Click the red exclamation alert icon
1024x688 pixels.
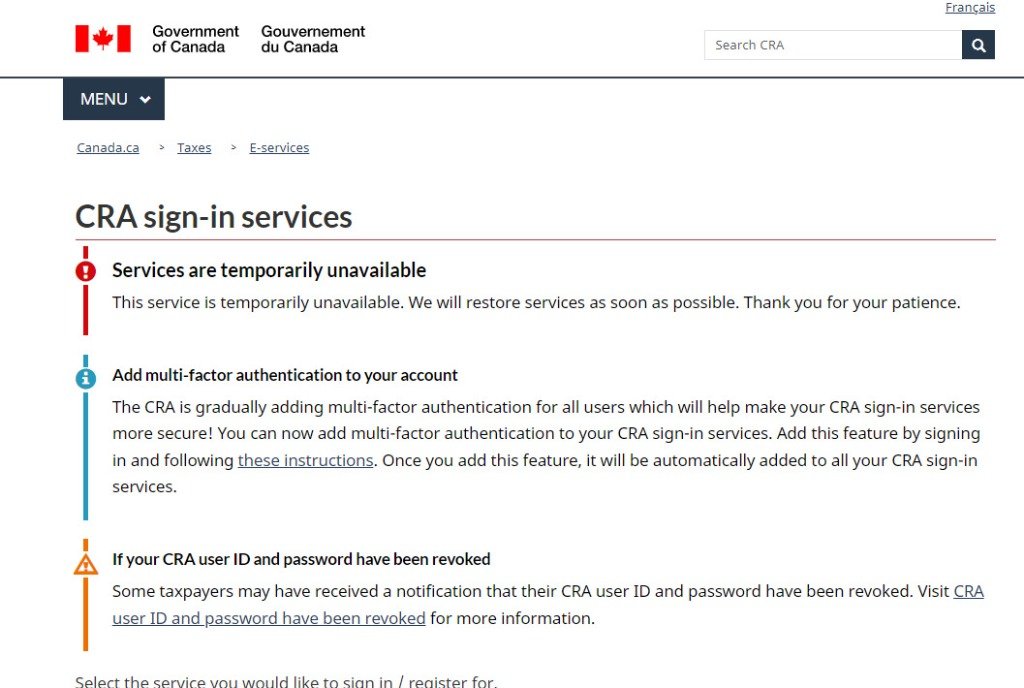86,271
